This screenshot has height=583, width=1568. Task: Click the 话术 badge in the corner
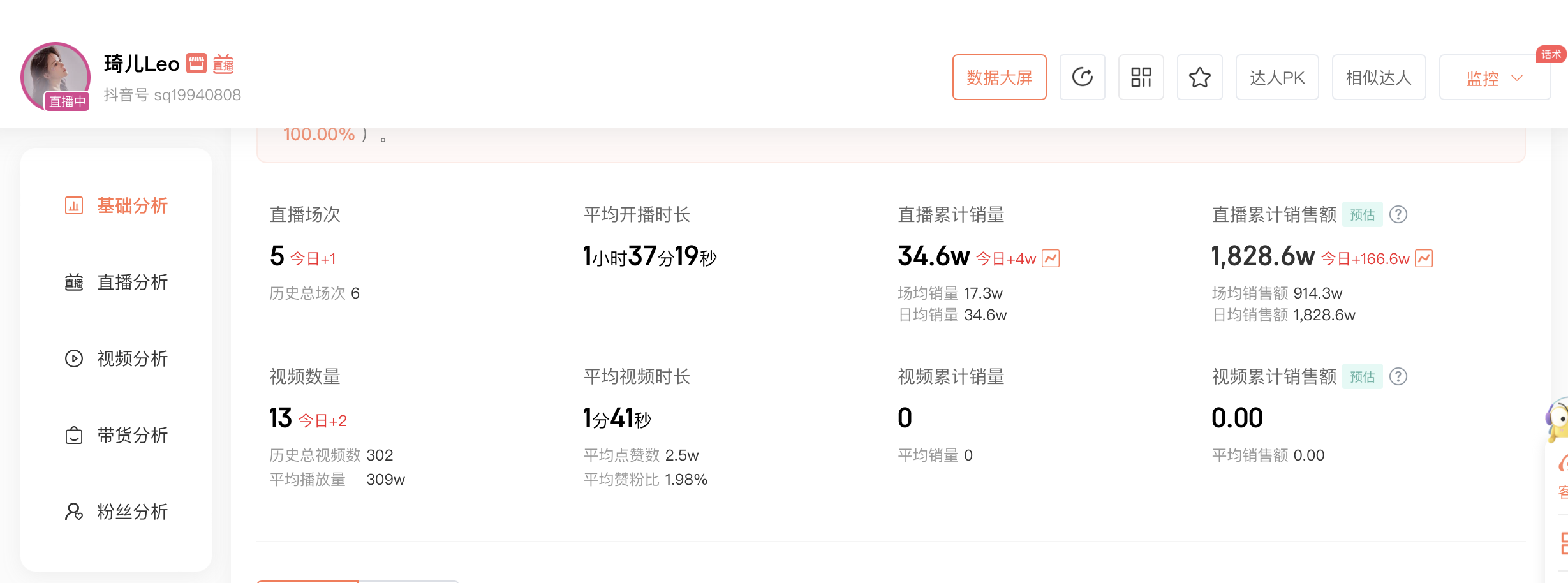(x=1551, y=55)
